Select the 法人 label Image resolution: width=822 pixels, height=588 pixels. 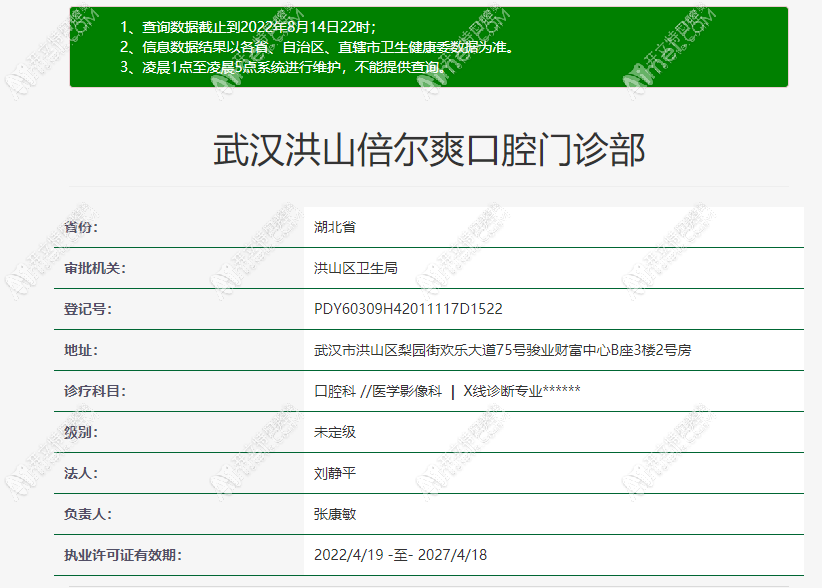(x=81, y=473)
